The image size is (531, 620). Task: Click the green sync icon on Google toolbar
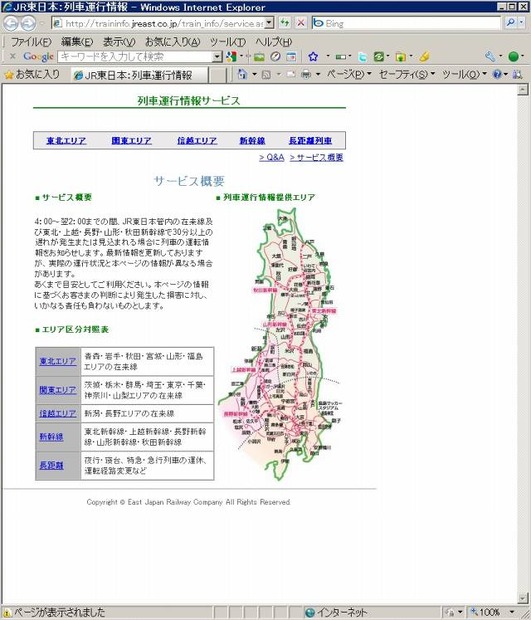point(378,57)
